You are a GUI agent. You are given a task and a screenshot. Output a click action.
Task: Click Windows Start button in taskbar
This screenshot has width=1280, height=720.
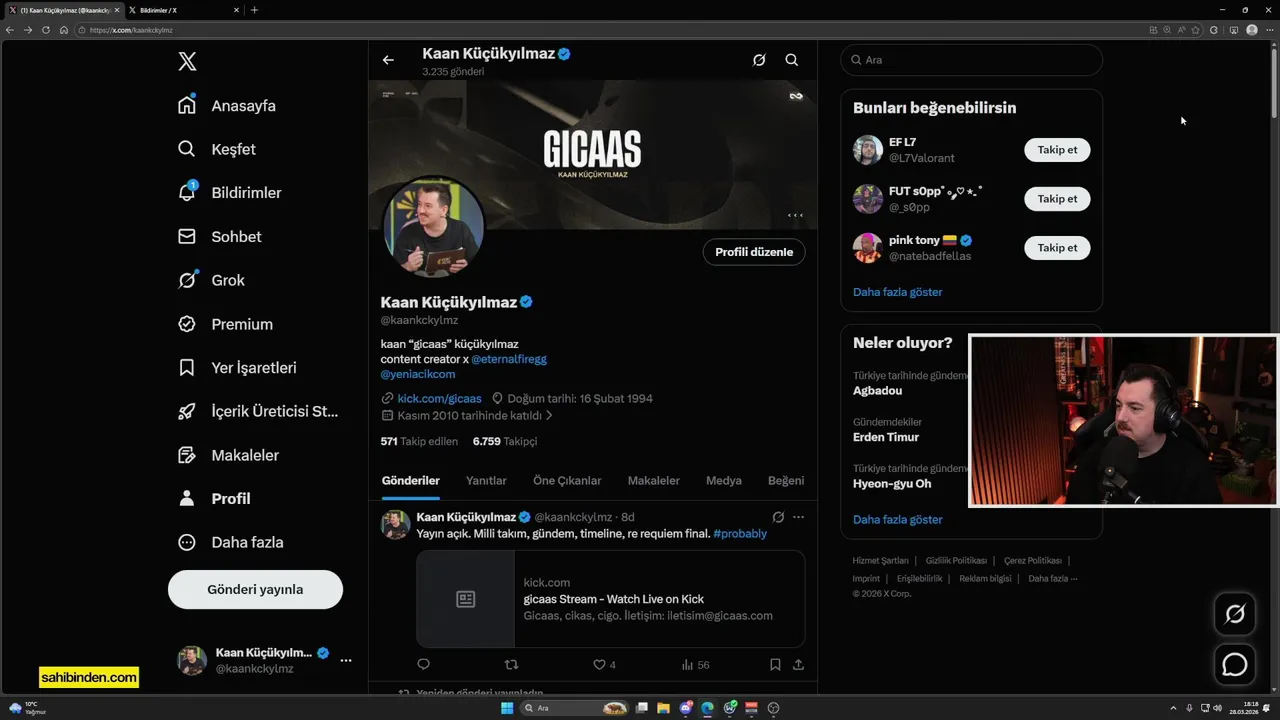tap(507, 708)
